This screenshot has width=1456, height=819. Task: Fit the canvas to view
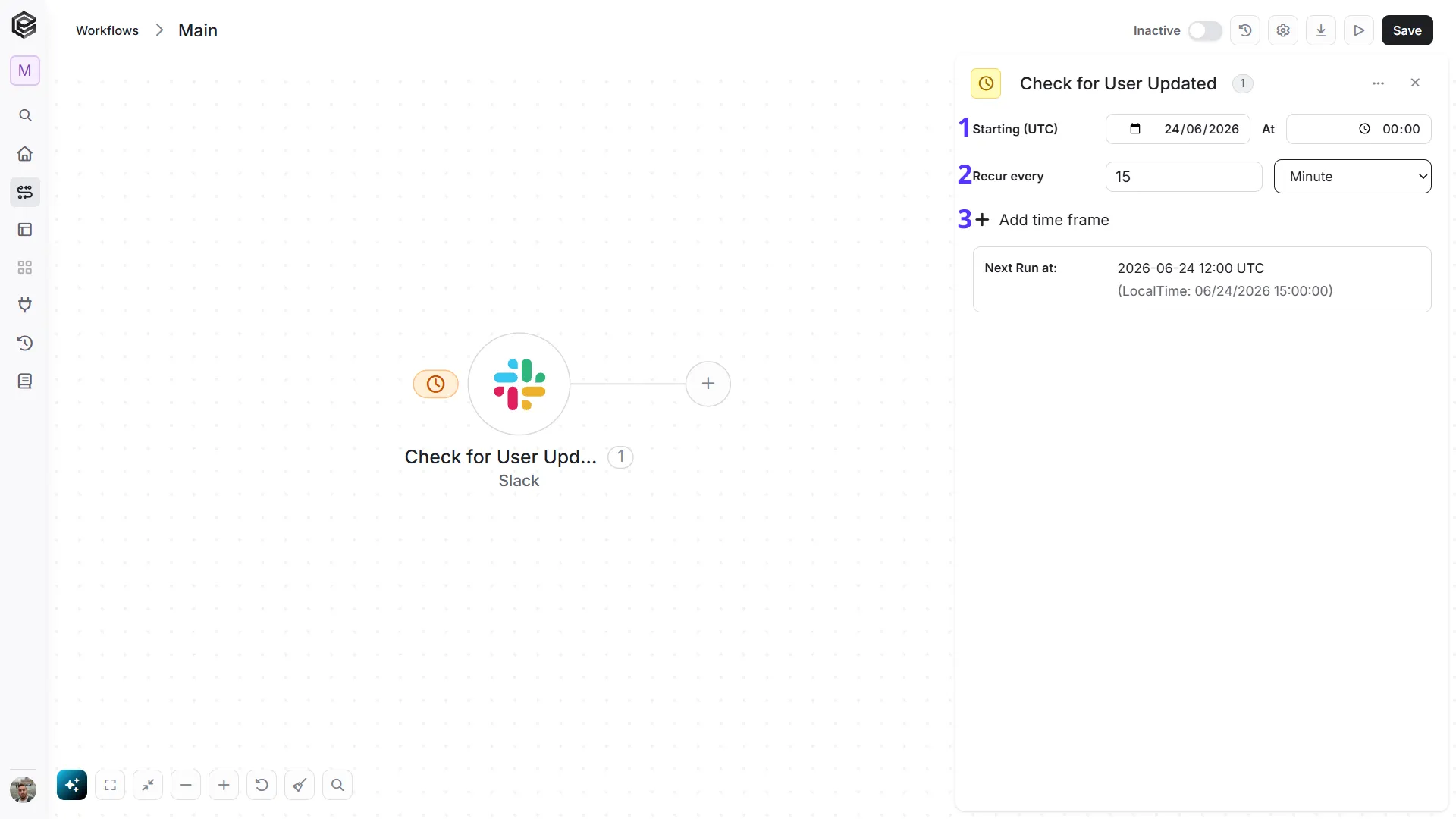(x=110, y=785)
